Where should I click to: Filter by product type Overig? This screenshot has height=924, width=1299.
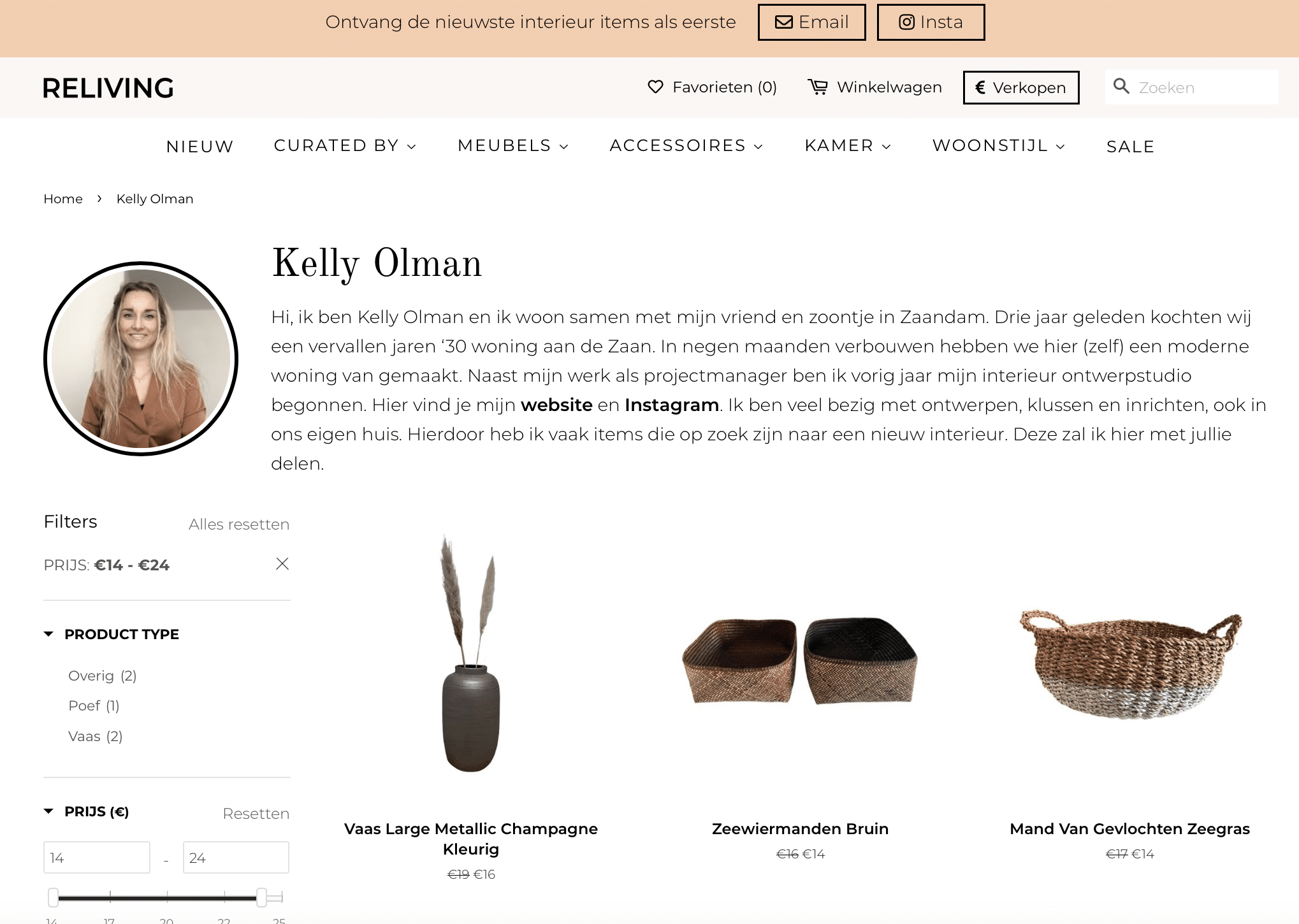pos(102,675)
